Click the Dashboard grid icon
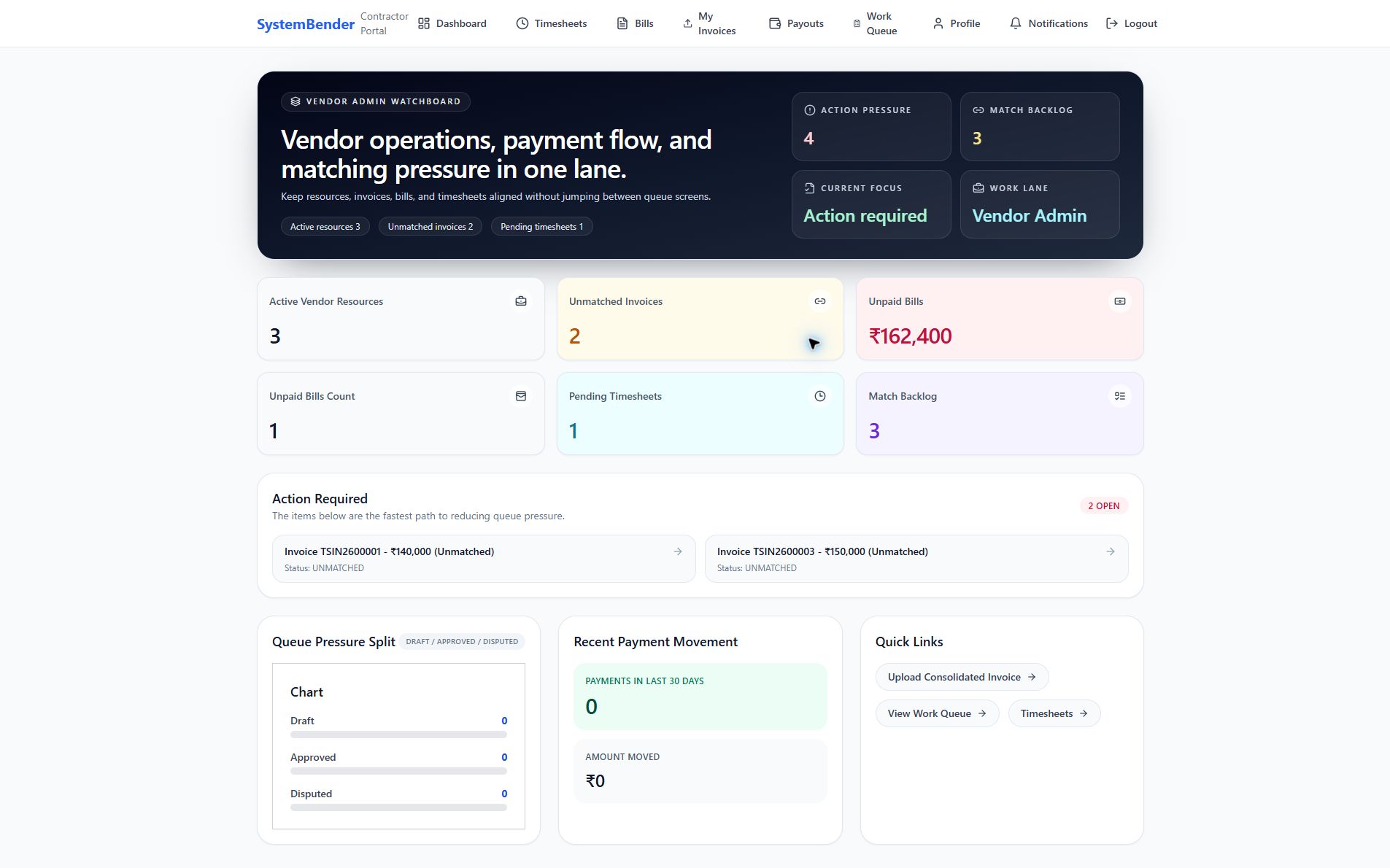 coord(424,23)
